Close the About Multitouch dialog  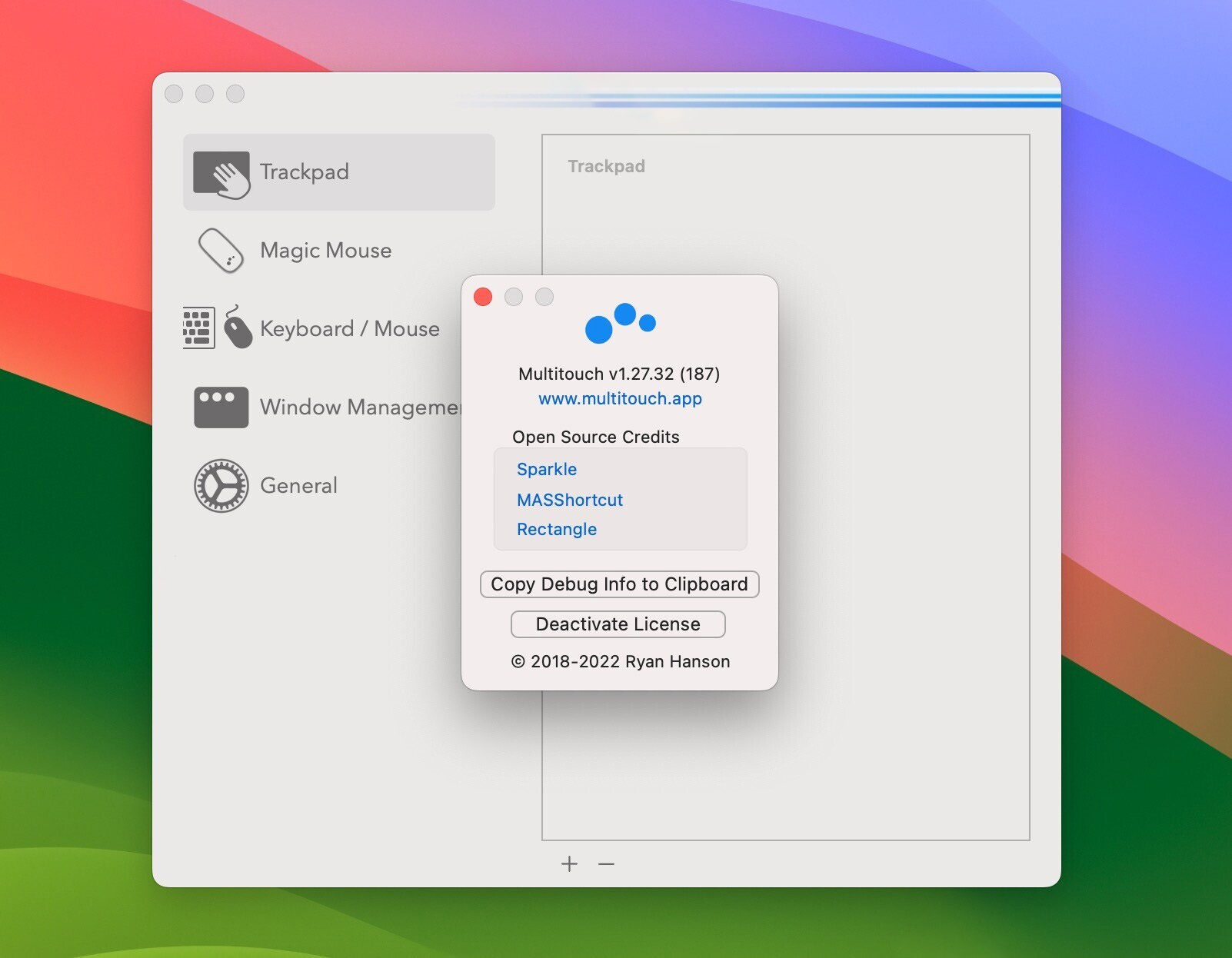[x=483, y=297]
